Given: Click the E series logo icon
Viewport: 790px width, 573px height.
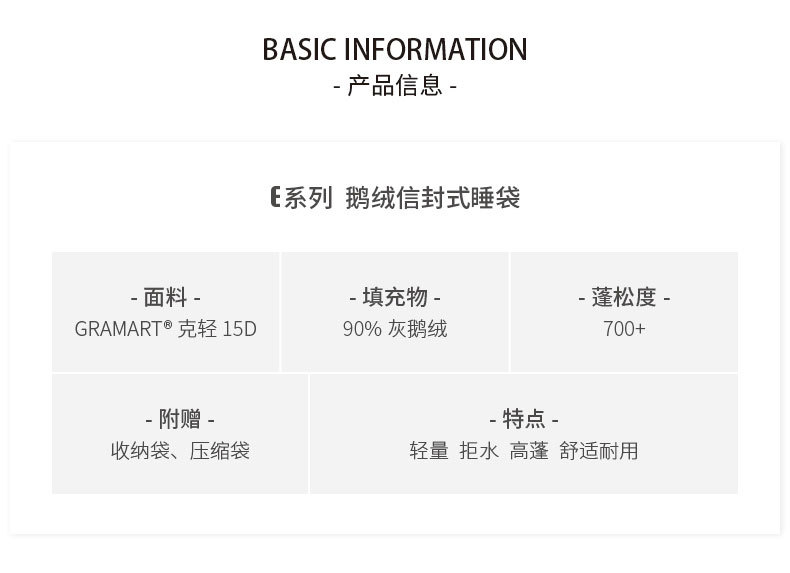Looking at the screenshot, I should [275, 198].
